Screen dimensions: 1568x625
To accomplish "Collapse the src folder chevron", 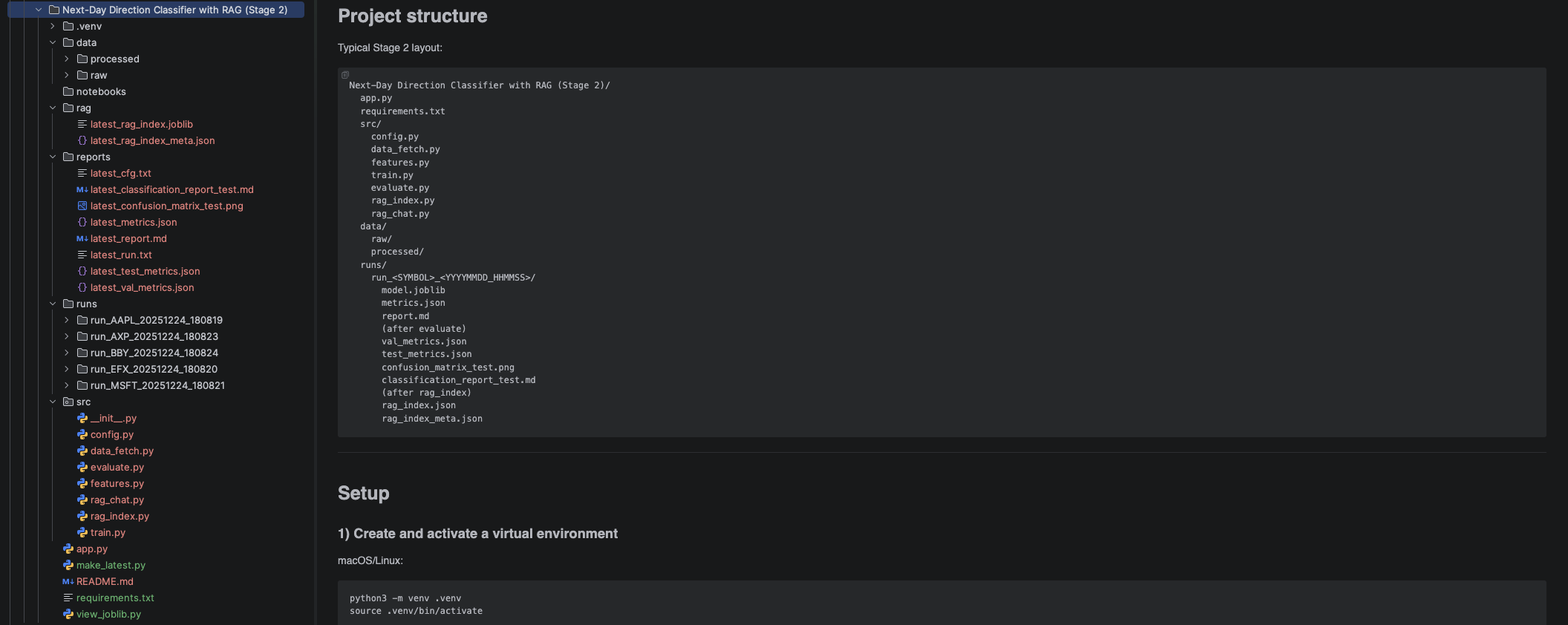I will (53, 402).
